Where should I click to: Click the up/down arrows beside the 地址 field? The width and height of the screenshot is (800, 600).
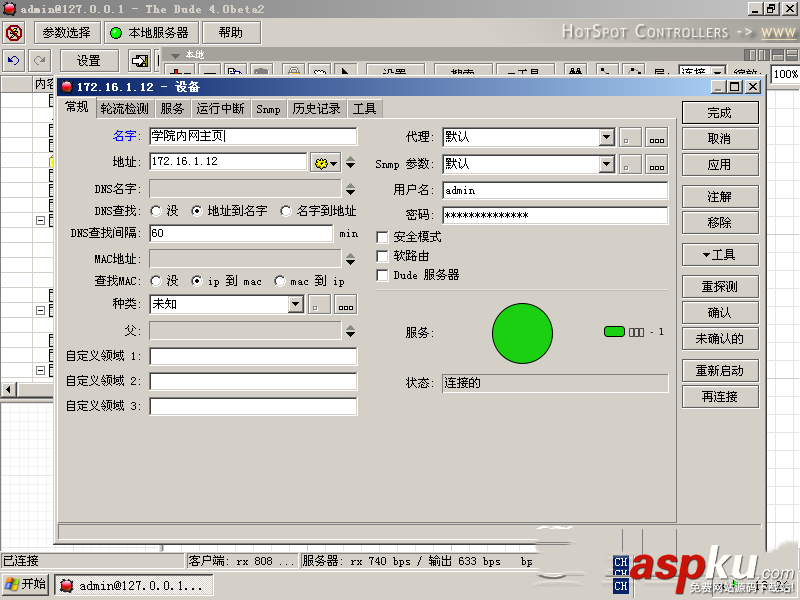351,163
